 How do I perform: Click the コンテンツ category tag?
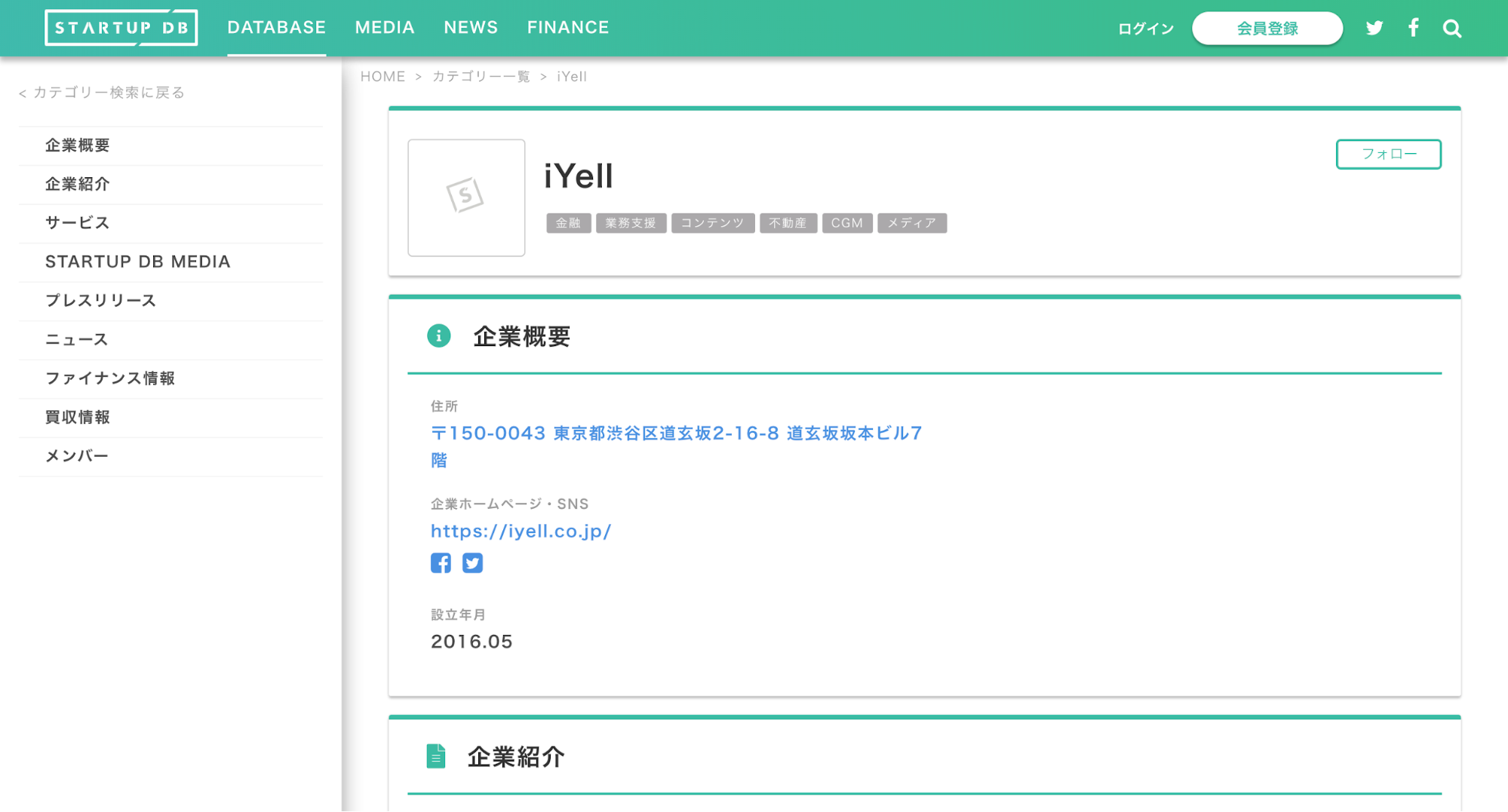pyautogui.click(x=713, y=223)
